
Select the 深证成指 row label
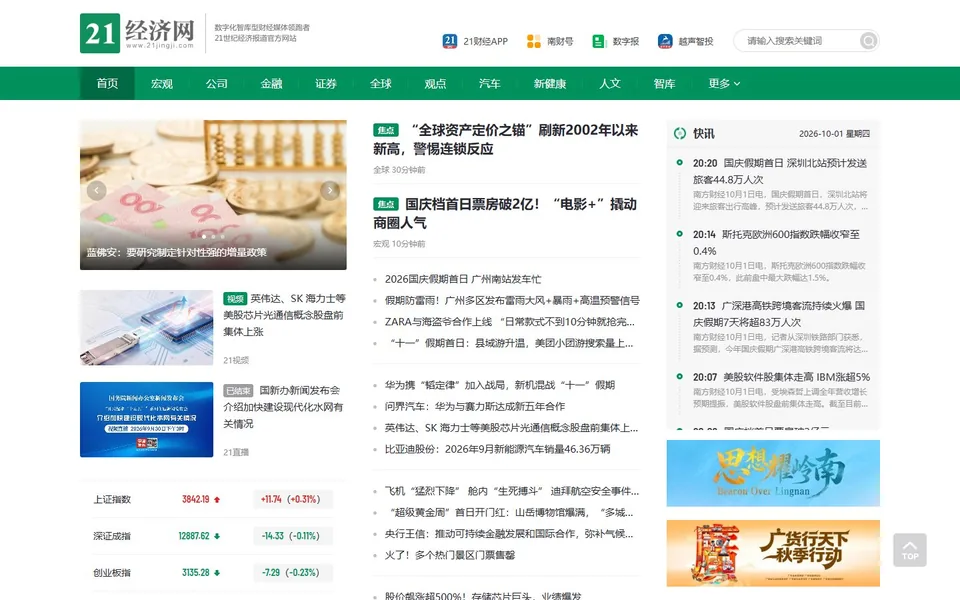[x=112, y=536]
